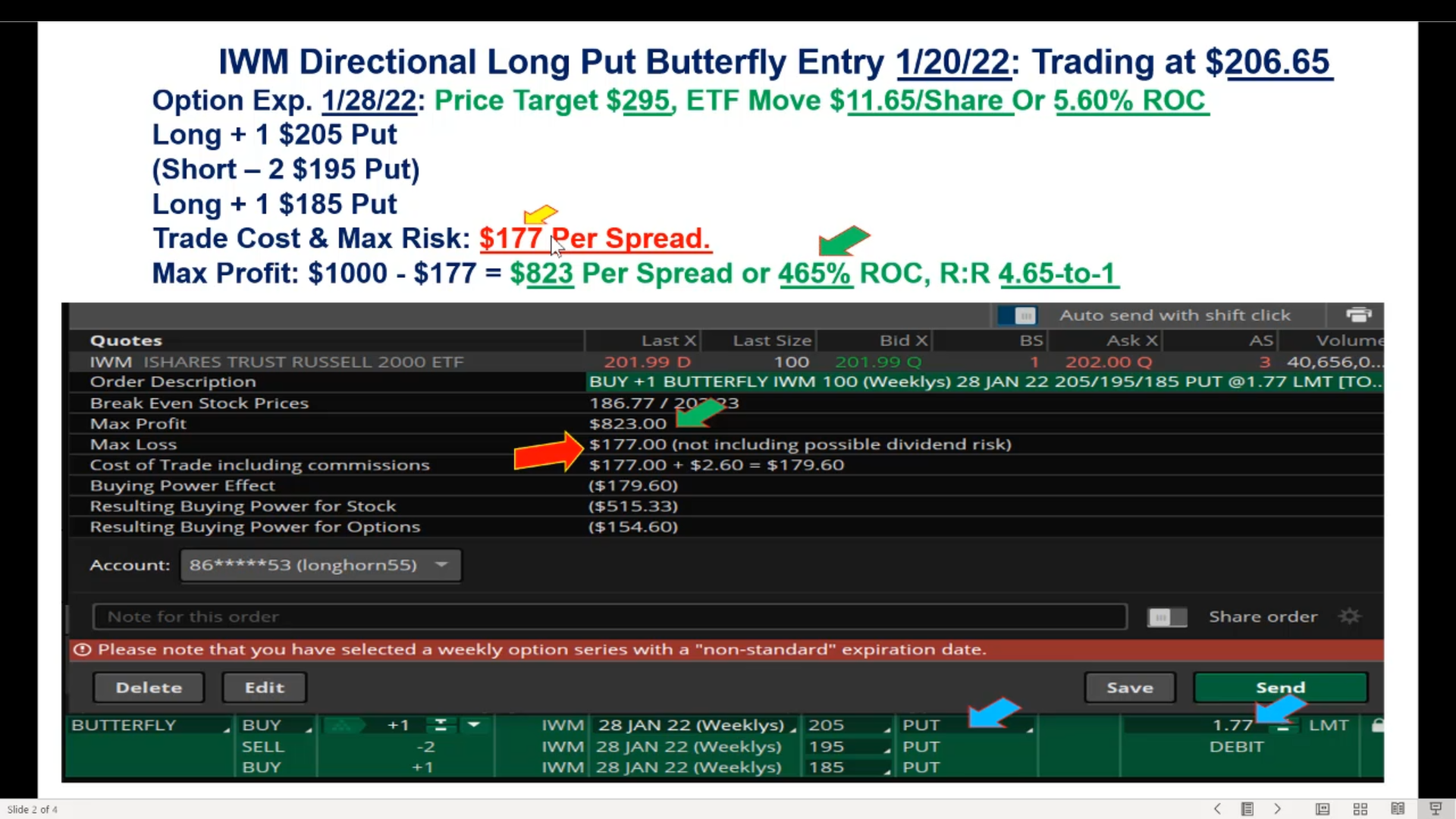Click the DEBIT label under price
The width and height of the screenshot is (1456, 819).
pyautogui.click(x=1236, y=747)
